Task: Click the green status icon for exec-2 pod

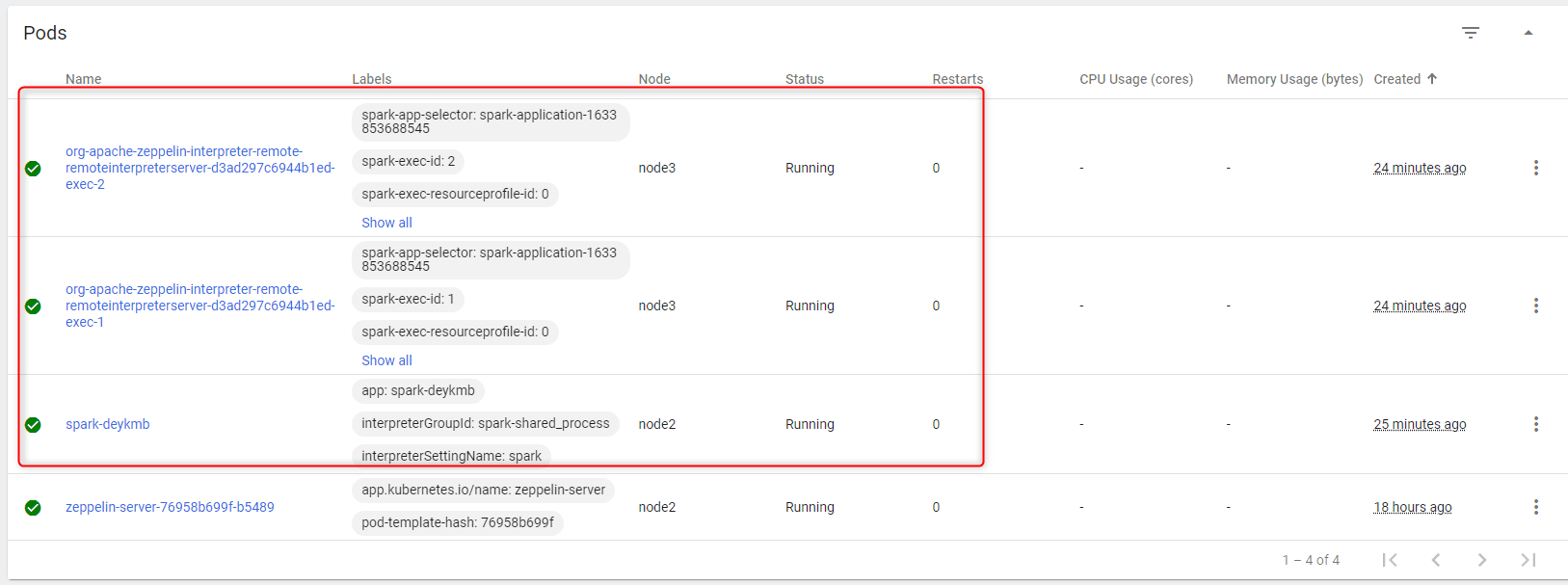Action: 33,169
